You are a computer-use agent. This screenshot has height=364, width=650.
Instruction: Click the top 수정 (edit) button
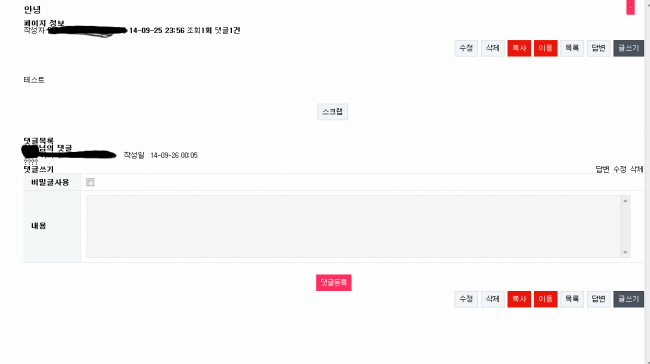(466, 48)
